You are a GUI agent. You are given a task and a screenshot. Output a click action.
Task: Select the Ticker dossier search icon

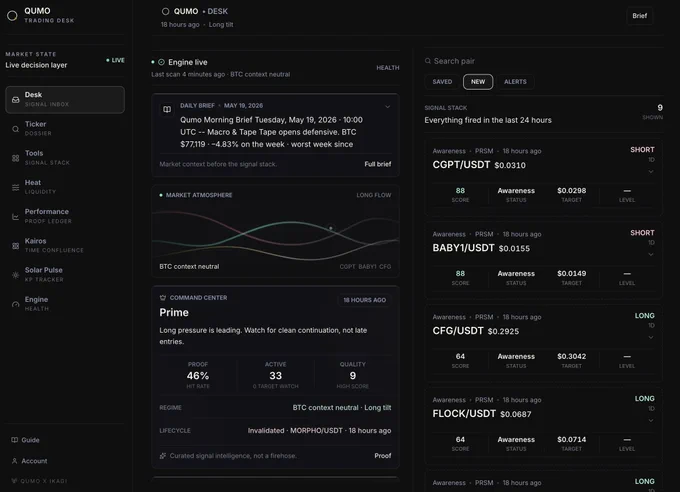point(16,129)
